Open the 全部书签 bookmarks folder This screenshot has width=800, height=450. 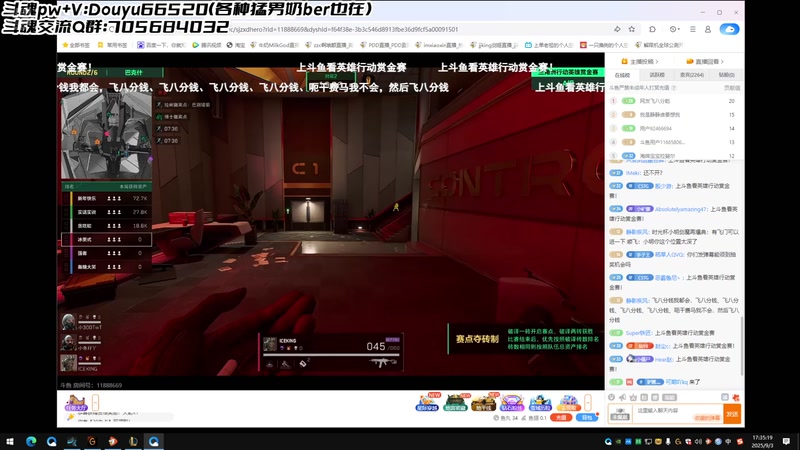(76, 45)
